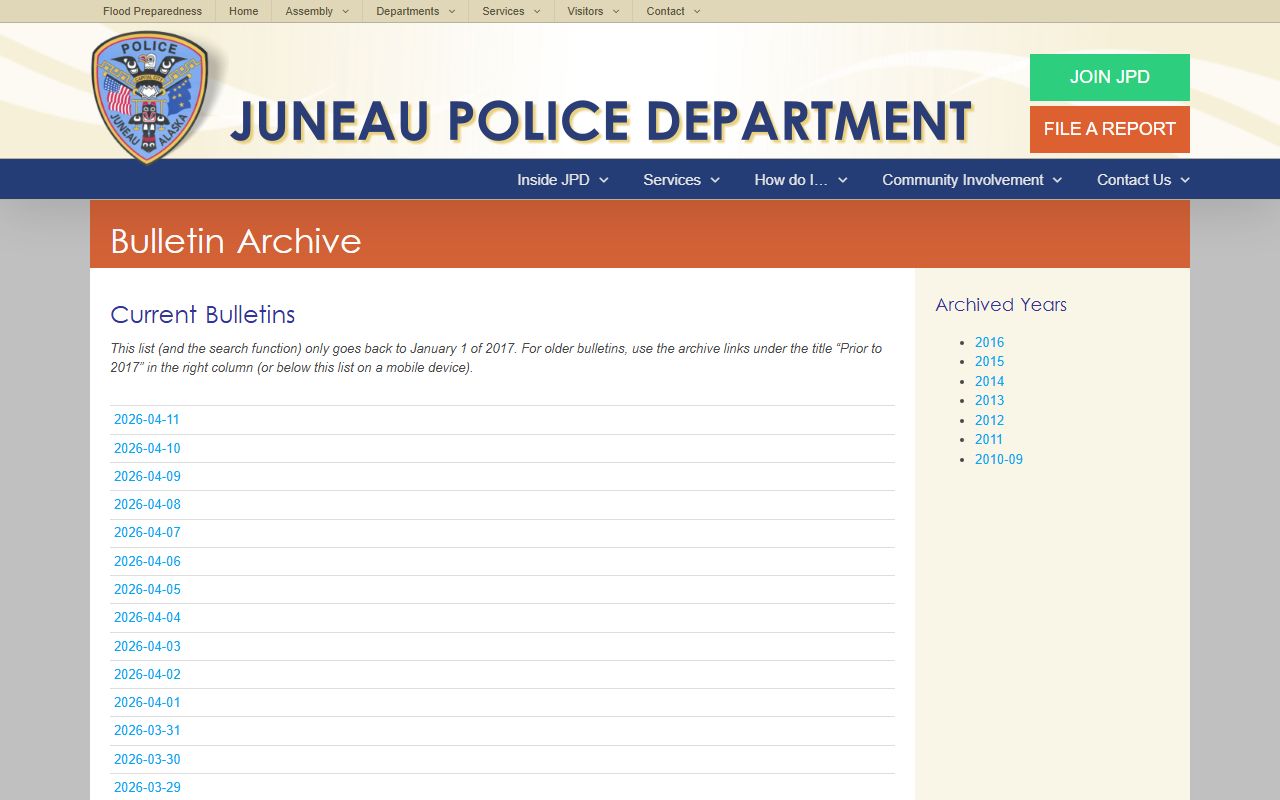Viewport: 1280px width, 800px height.
Task: Open the 2026-04-01 bulletin
Action: pos(147,702)
